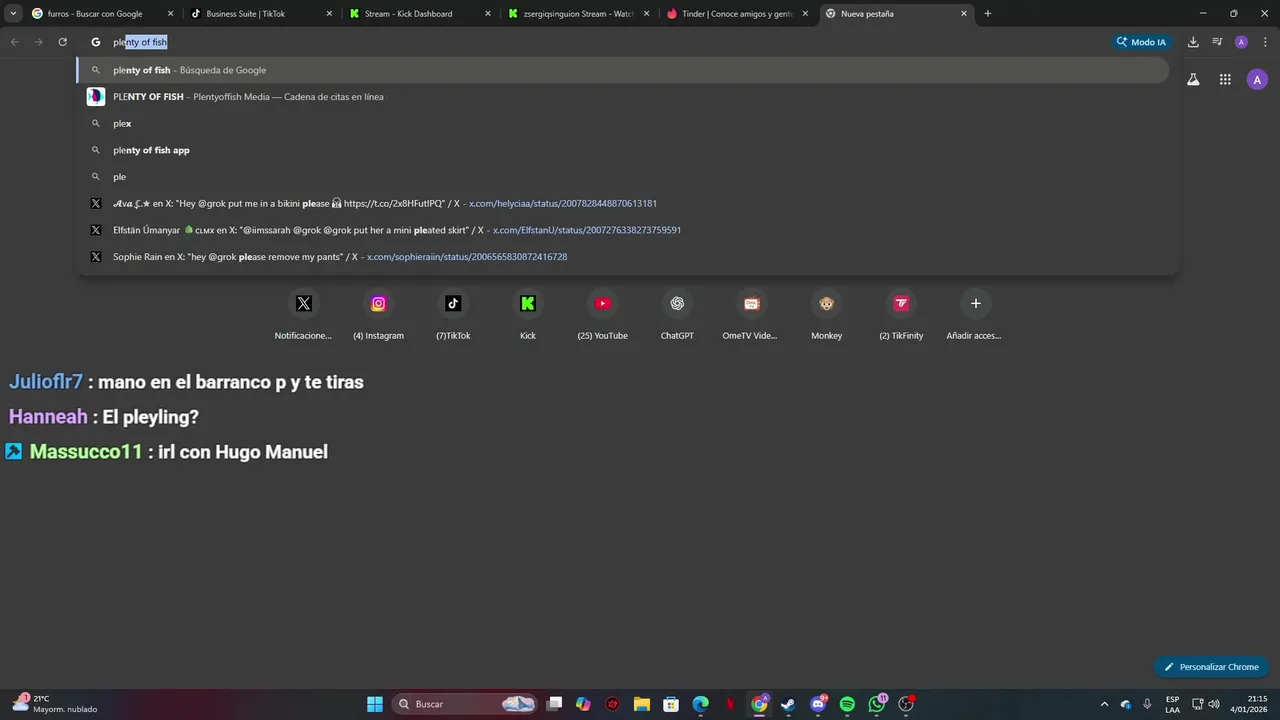The height and width of the screenshot is (720, 1280).
Task: Open Discord from the taskbar
Action: pos(818,704)
